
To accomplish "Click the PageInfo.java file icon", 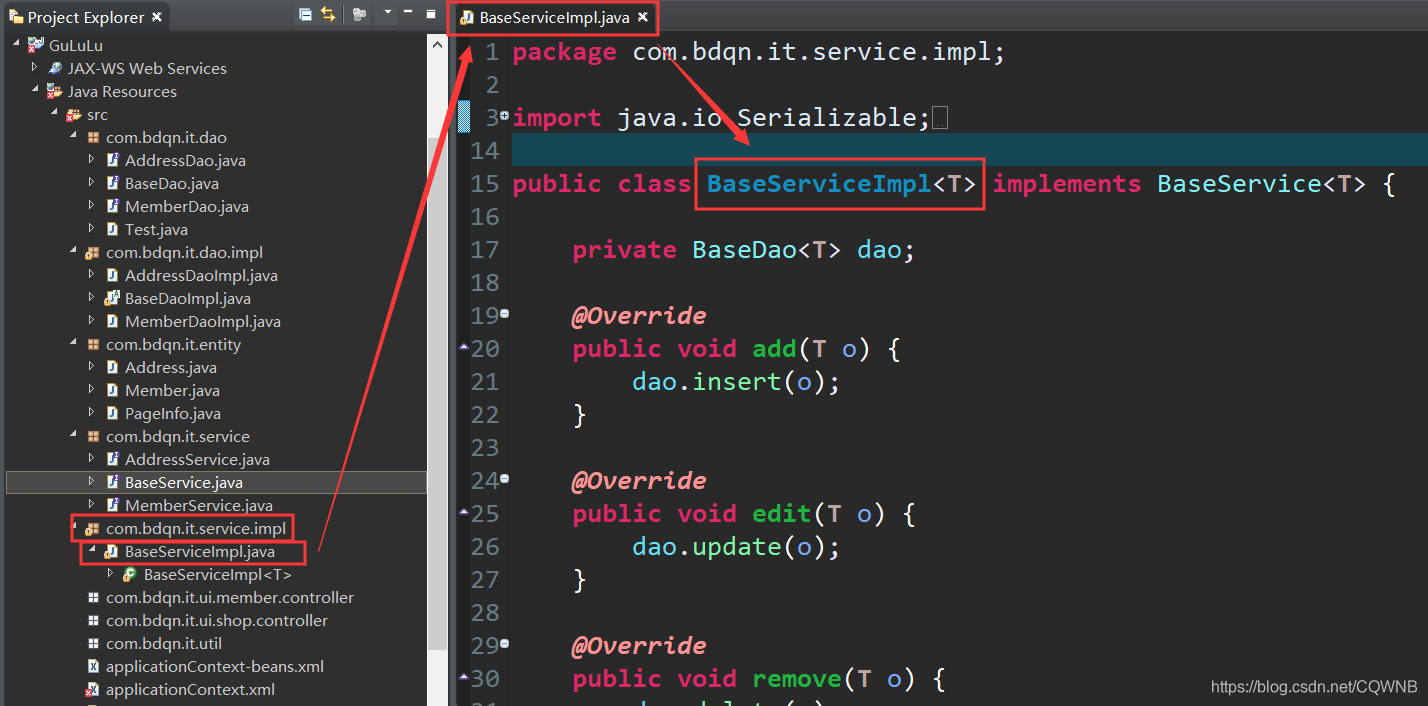I will [113, 413].
